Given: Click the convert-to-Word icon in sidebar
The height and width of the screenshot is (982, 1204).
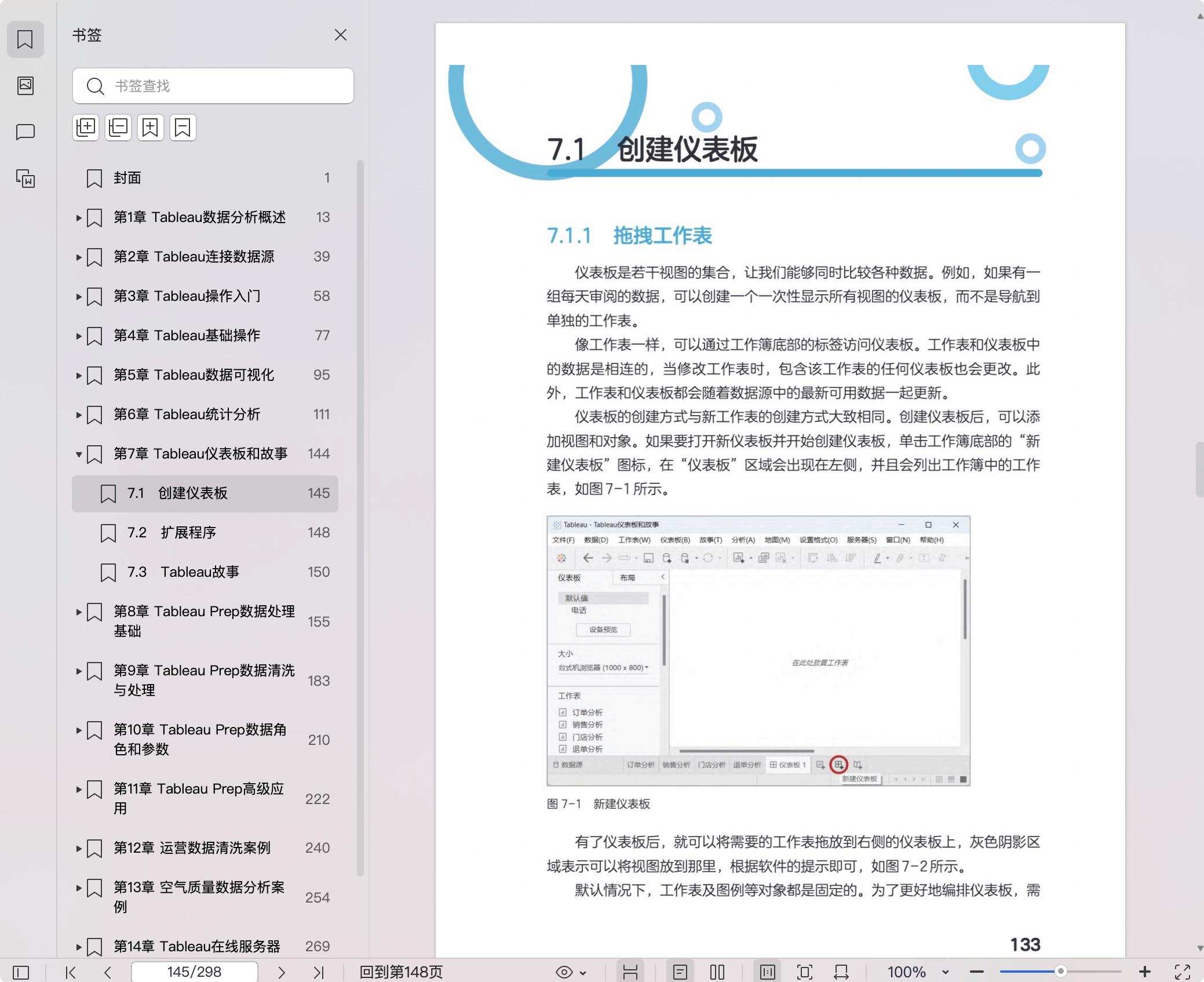Looking at the screenshot, I should pos(25,179).
